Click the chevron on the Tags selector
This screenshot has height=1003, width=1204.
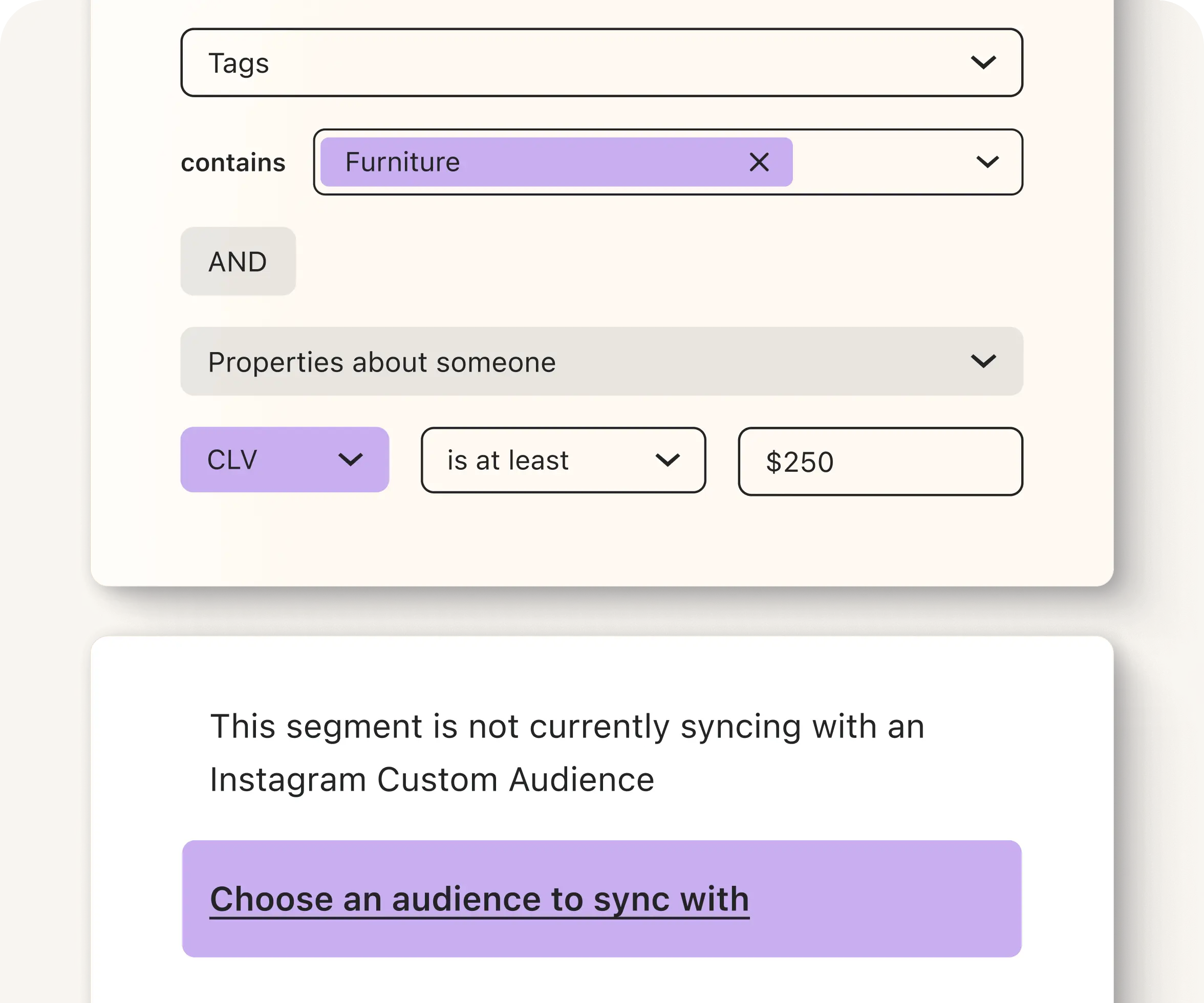pyautogui.click(x=984, y=63)
